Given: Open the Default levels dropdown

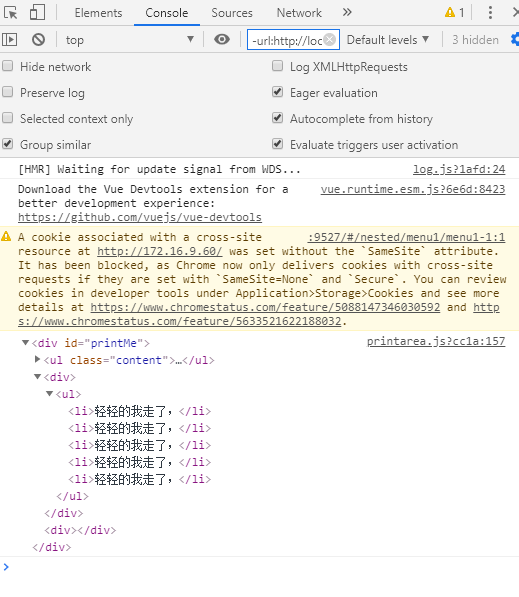Looking at the screenshot, I should [388, 40].
